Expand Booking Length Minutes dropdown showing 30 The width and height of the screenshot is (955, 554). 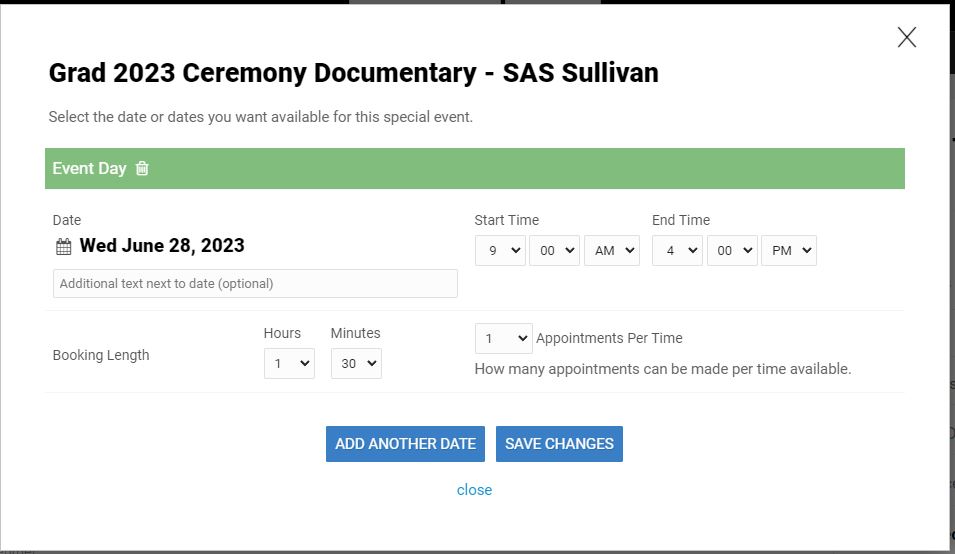coord(356,363)
